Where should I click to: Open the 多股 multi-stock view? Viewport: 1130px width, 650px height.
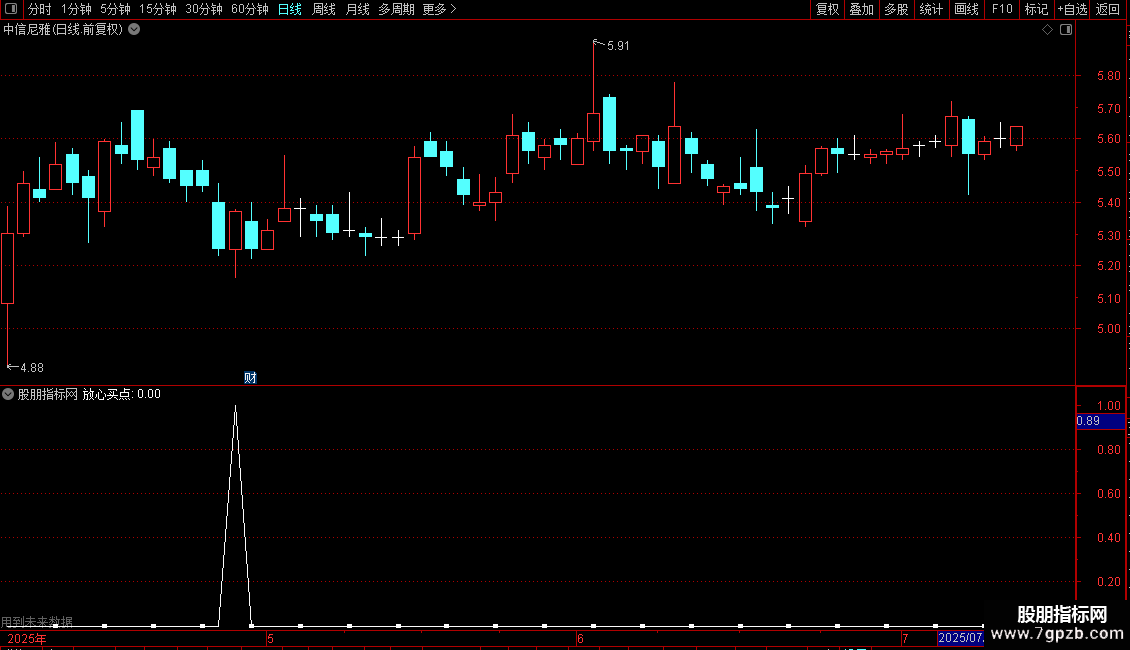[896, 9]
